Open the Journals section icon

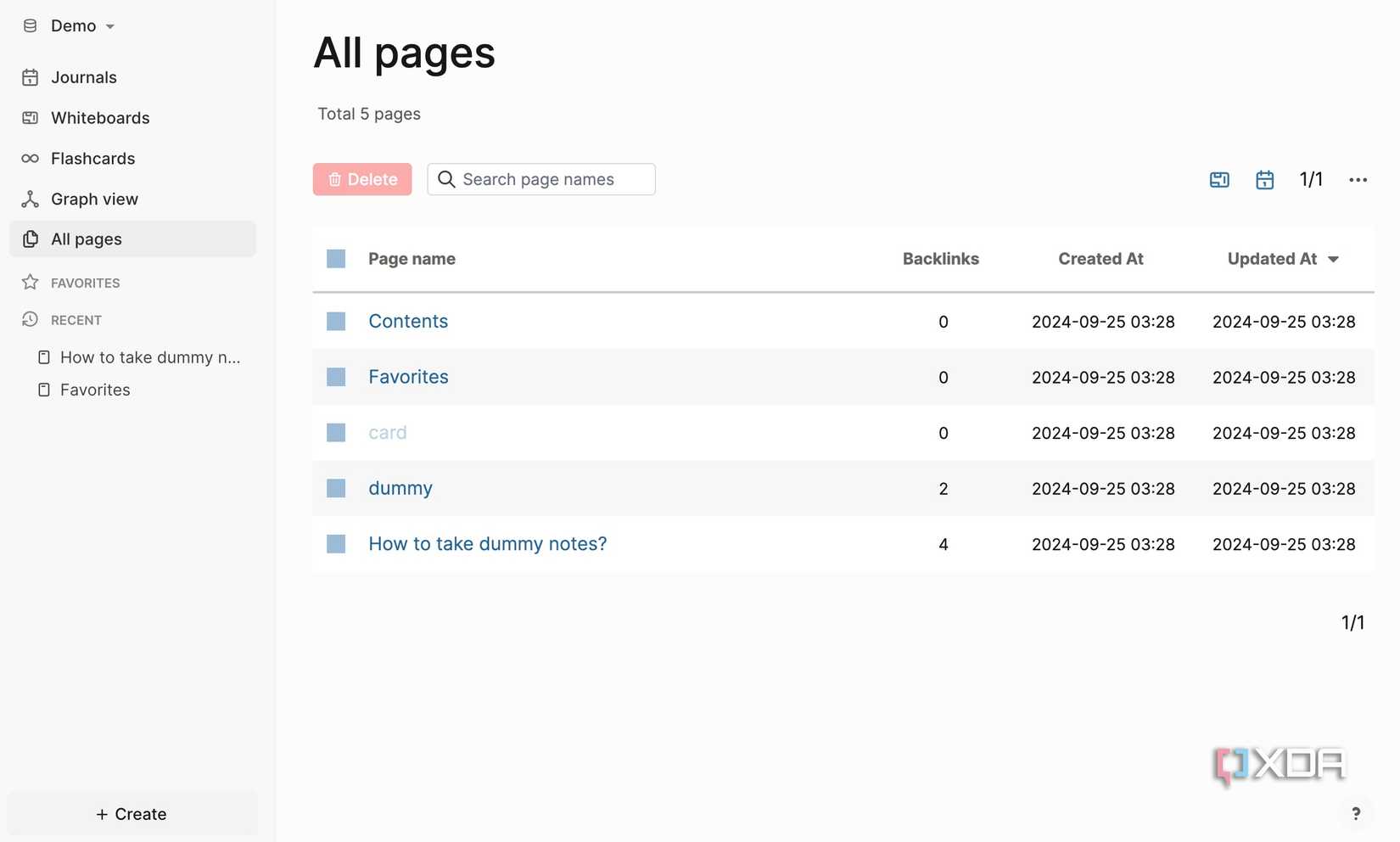(x=31, y=77)
